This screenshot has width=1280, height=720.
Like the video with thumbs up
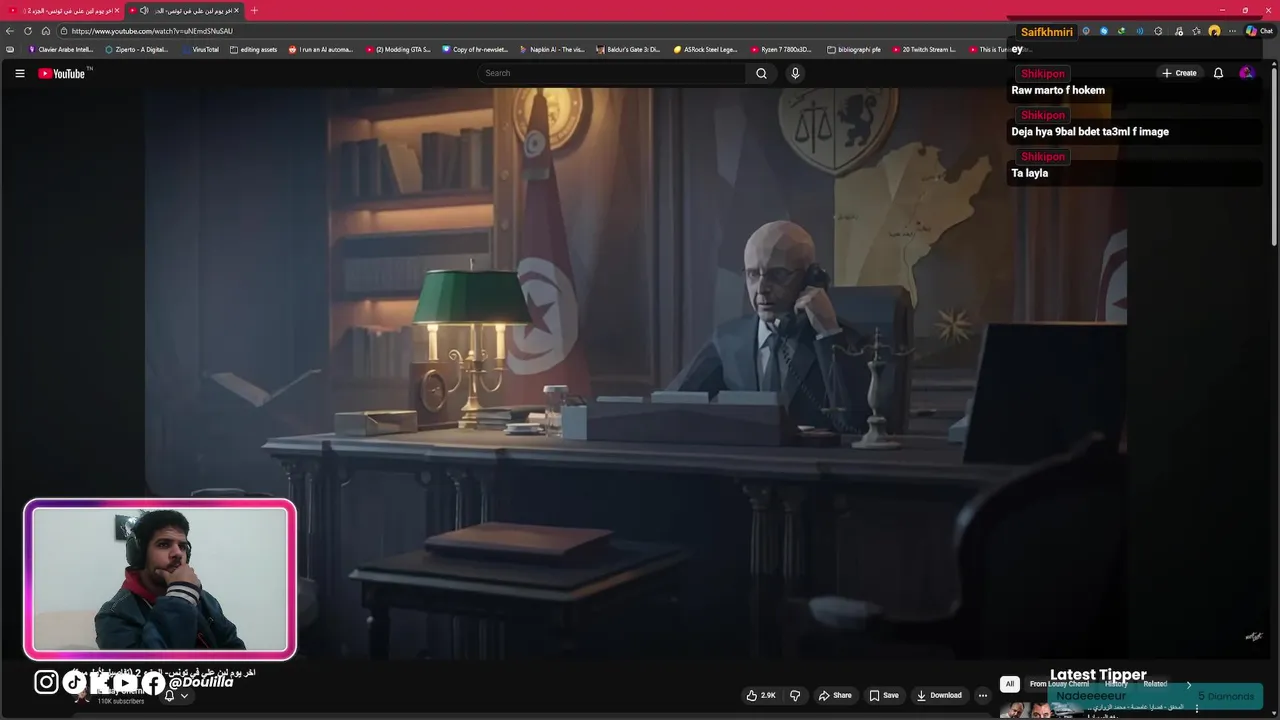(760, 695)
